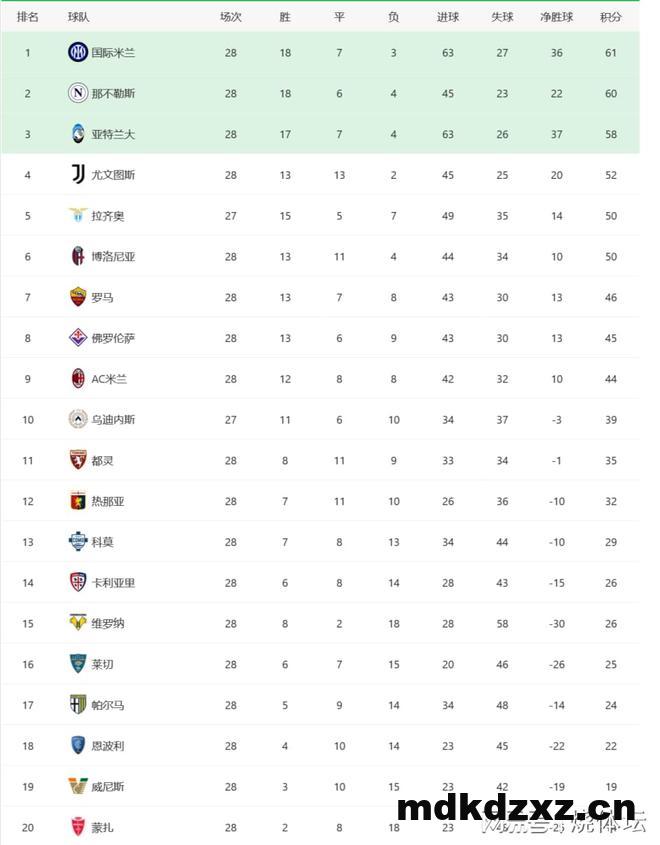This screenshot has height=845, width=660.
Task: Click the Atalanta team logo
Action: (78, 134)
